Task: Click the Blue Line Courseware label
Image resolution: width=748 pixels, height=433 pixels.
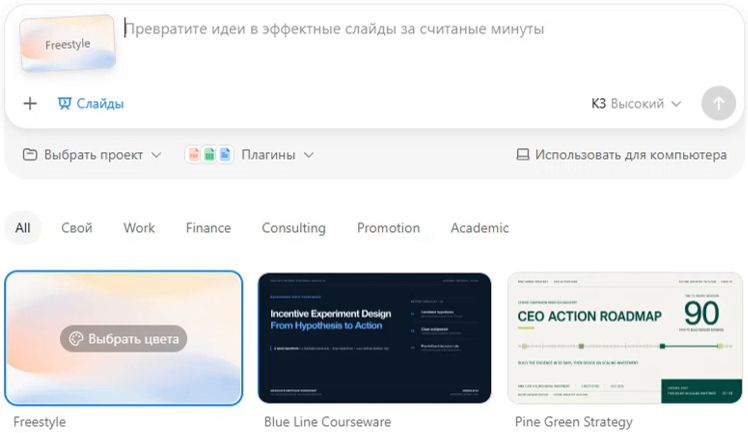Action: click(x=327, y=422)
